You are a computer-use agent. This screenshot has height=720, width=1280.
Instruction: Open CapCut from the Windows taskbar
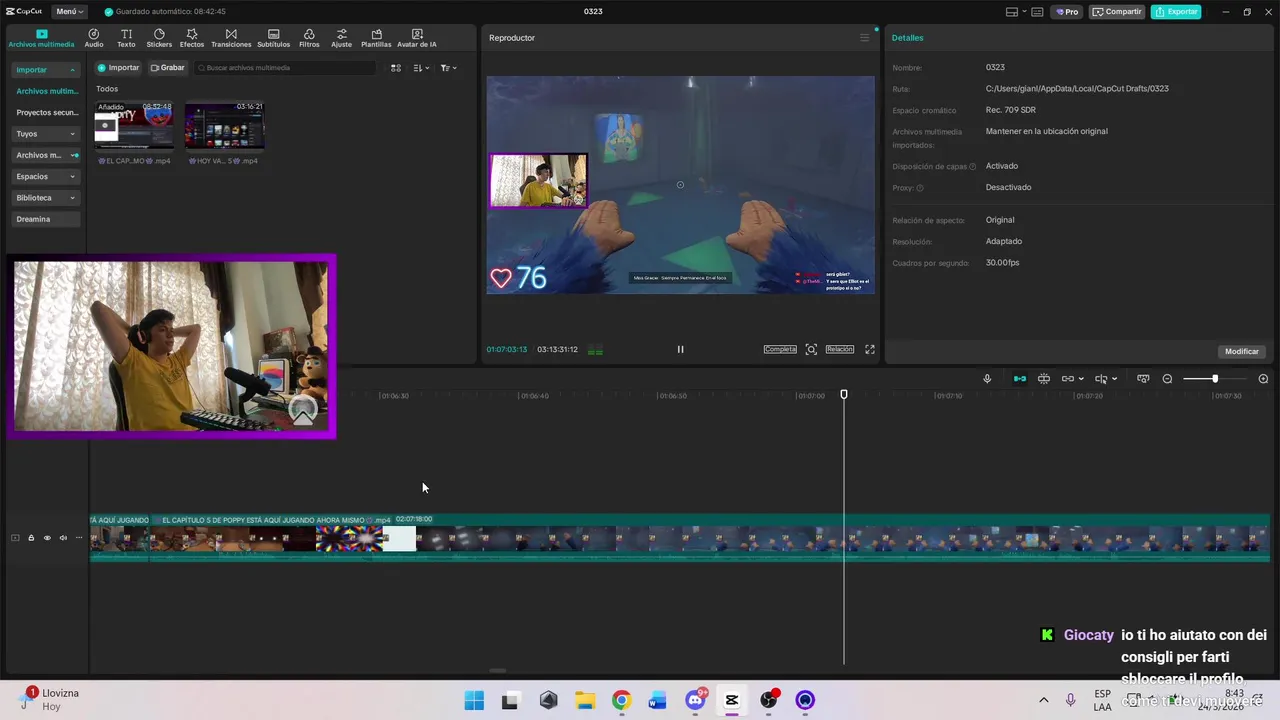732,700
